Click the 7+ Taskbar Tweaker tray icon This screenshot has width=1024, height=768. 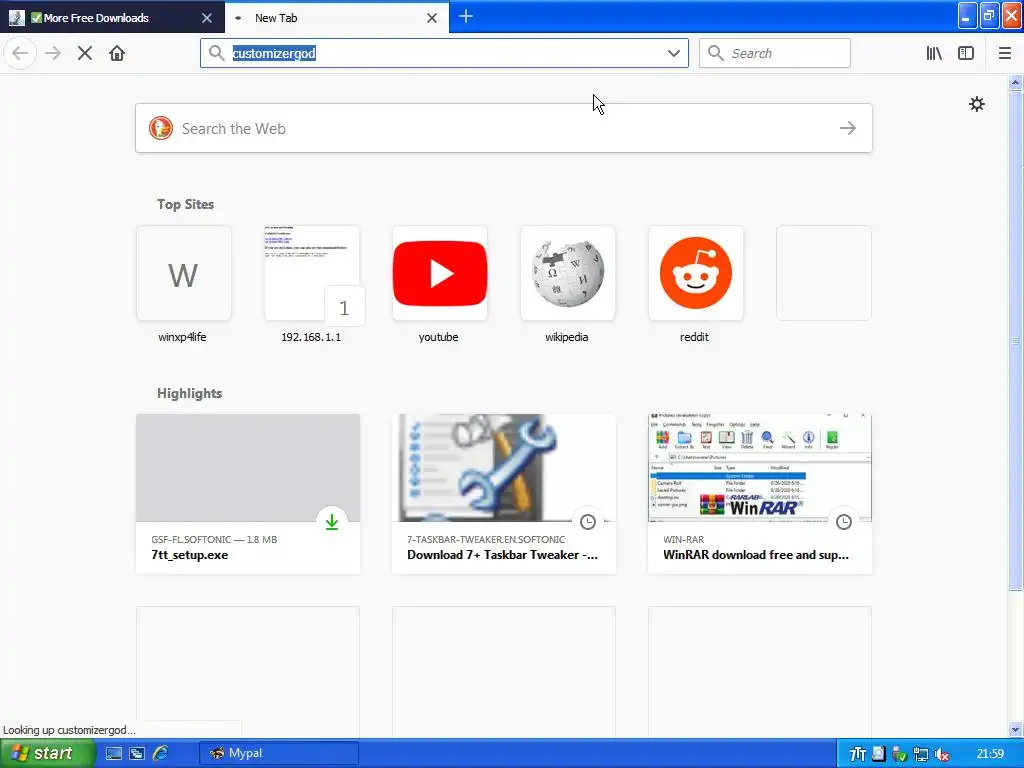[857, 754]
